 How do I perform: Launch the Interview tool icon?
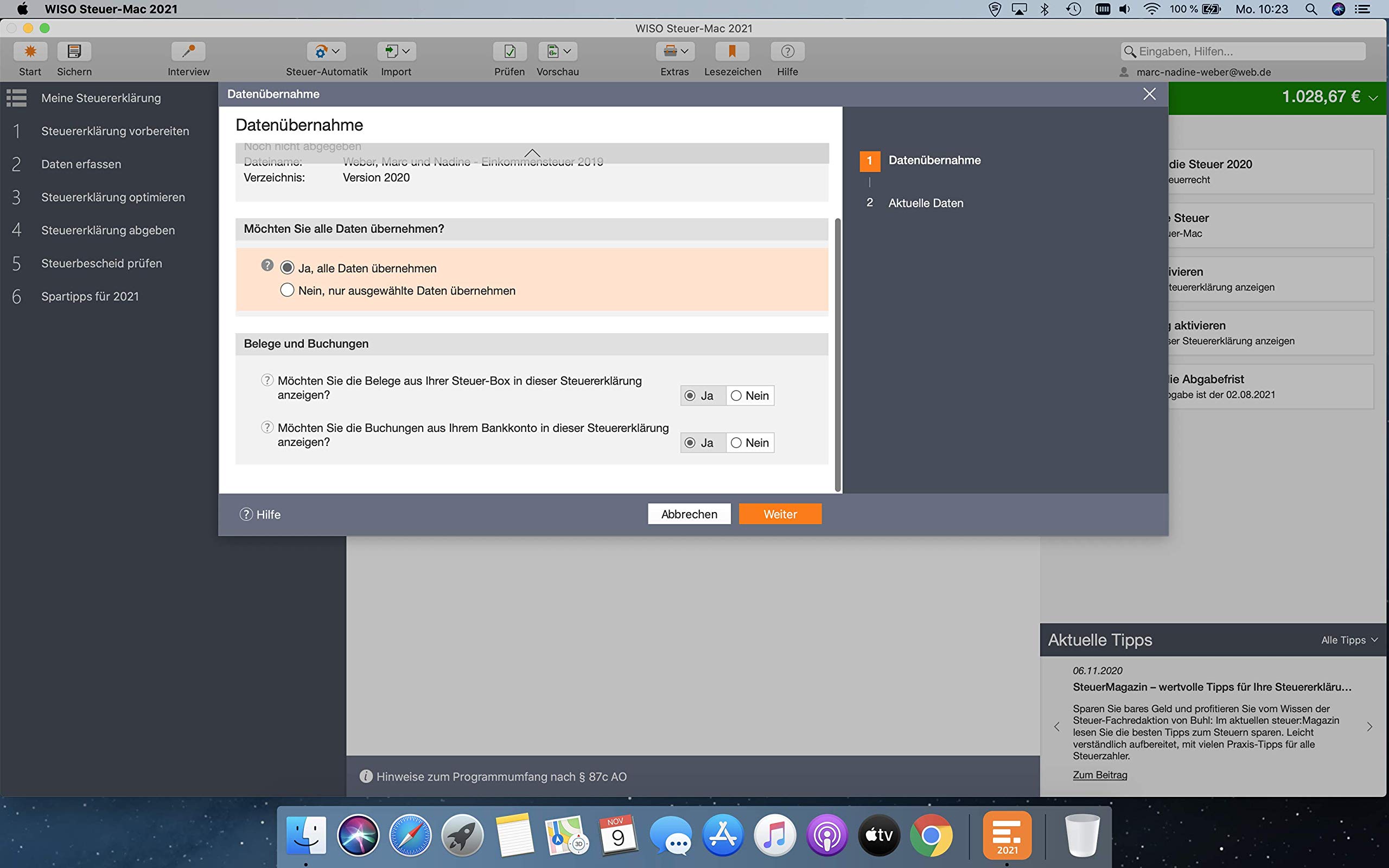click(x=188, y=52)
